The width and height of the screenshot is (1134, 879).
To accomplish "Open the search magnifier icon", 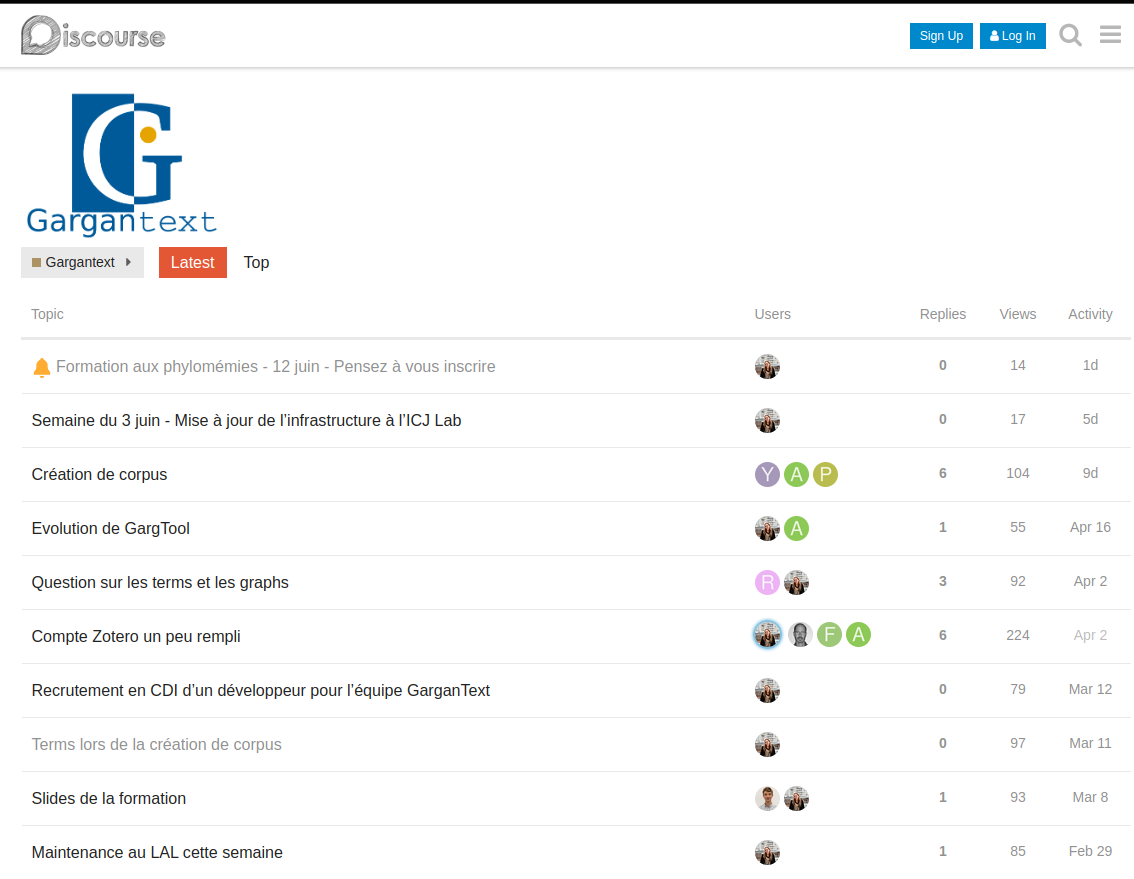I will point(1070,35).
